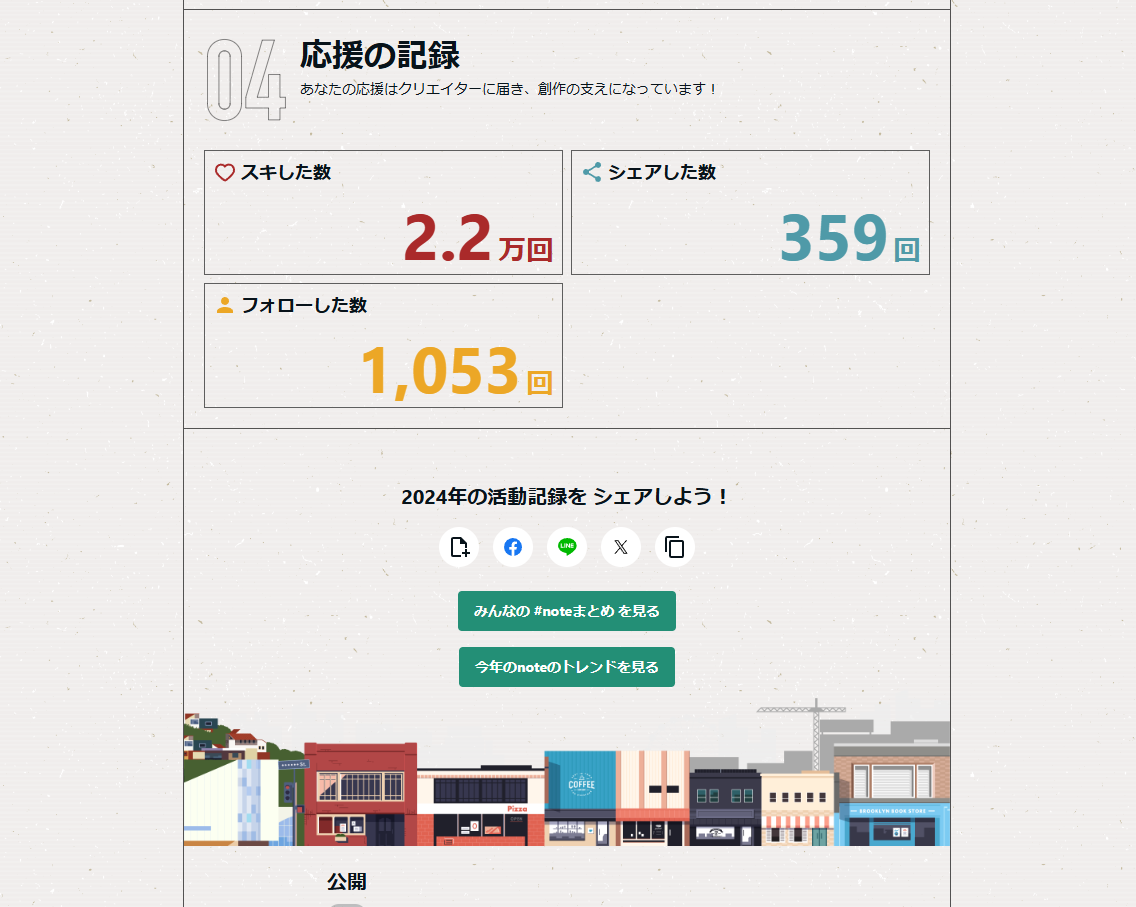Click the 359回 share count

point(848,240)
